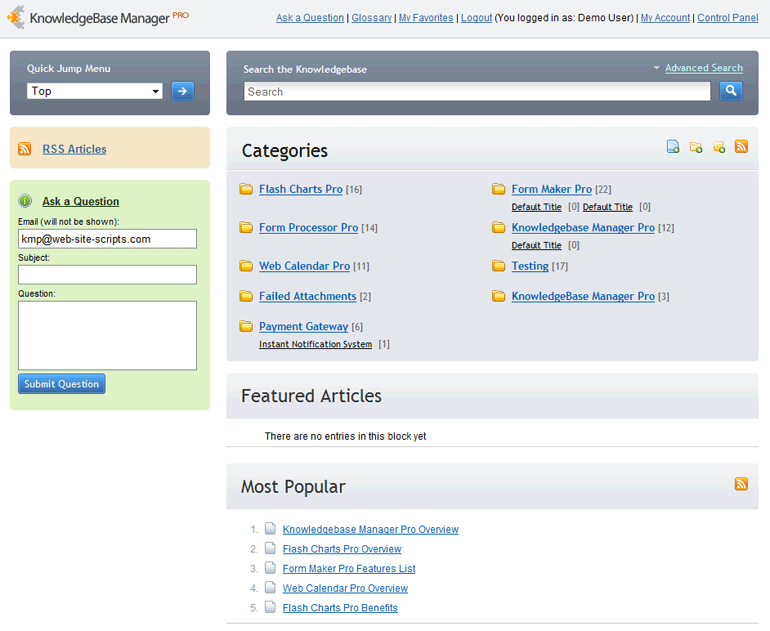This screenshot has width=770, height=631.
Task: Click the RSS icon beside RSS Articles
Action: (x=25, y=149)
